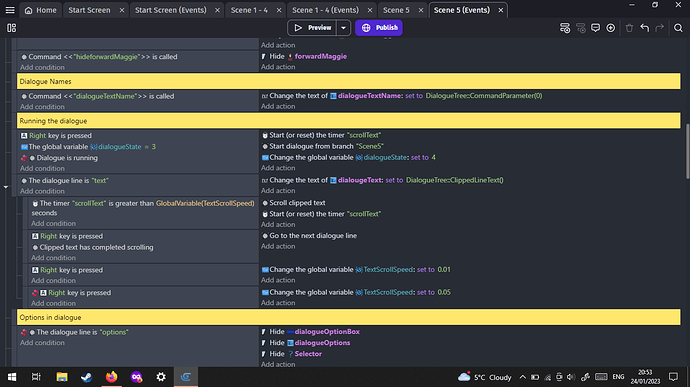Open the hamburger main menu

tap(10, 10)
